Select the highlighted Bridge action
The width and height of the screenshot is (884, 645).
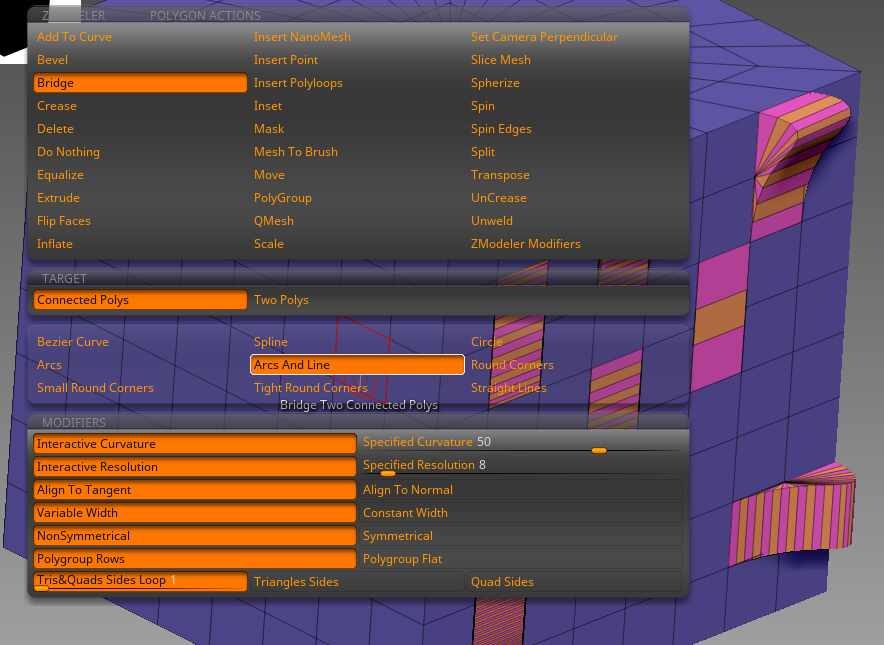(x=139, y=83)
